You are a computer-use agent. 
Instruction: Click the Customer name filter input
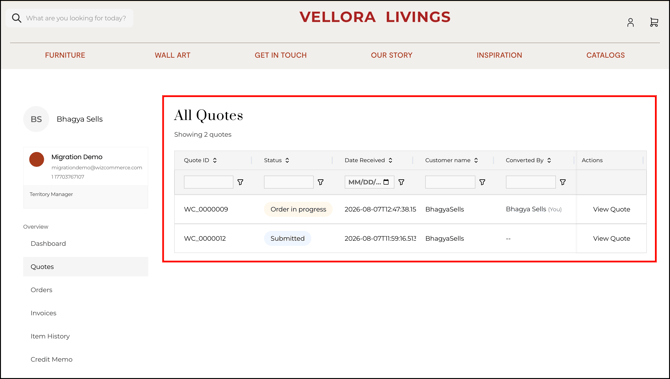click(x=450, y=182)
